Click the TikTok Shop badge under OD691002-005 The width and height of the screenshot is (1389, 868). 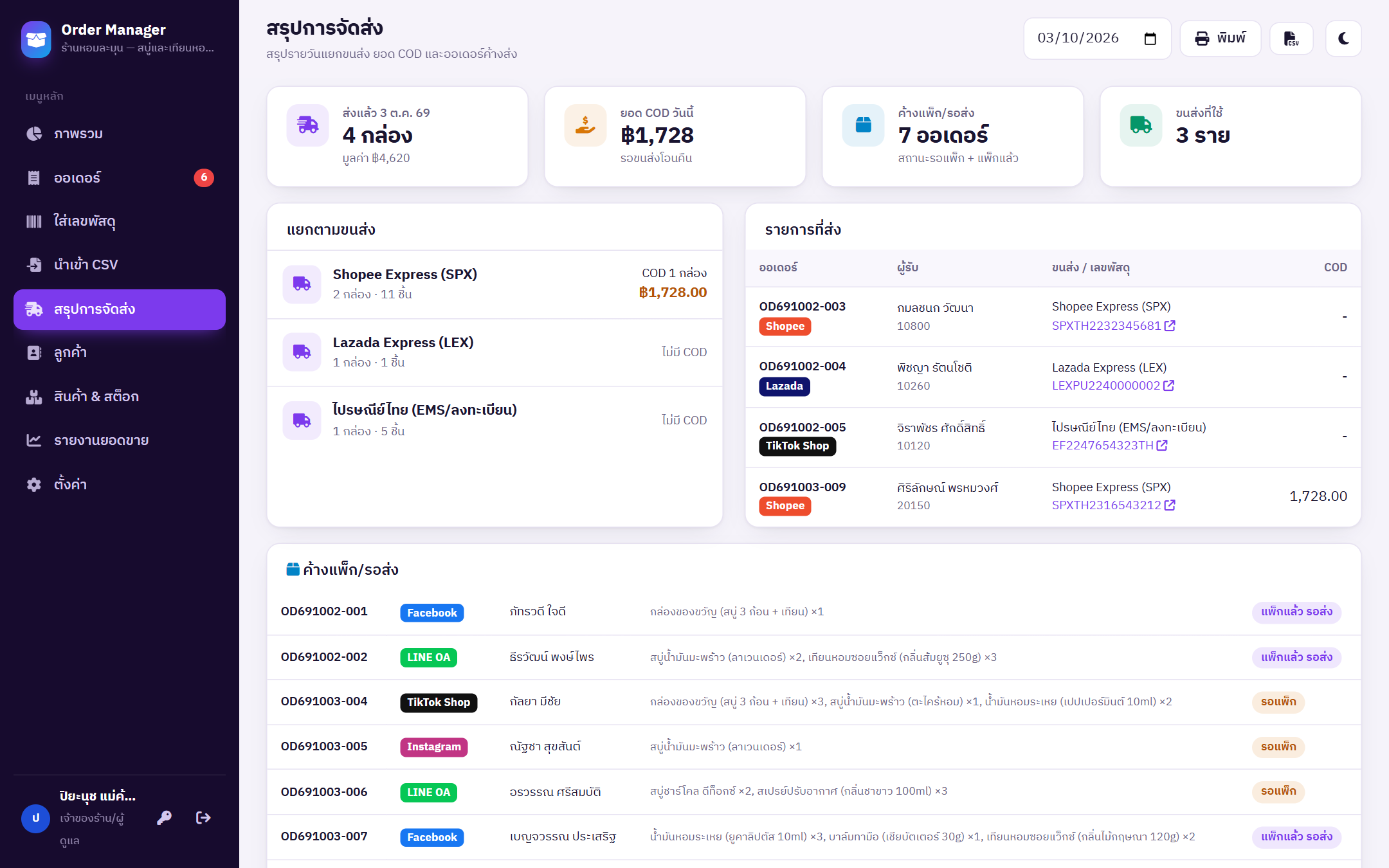pos(797,446)
